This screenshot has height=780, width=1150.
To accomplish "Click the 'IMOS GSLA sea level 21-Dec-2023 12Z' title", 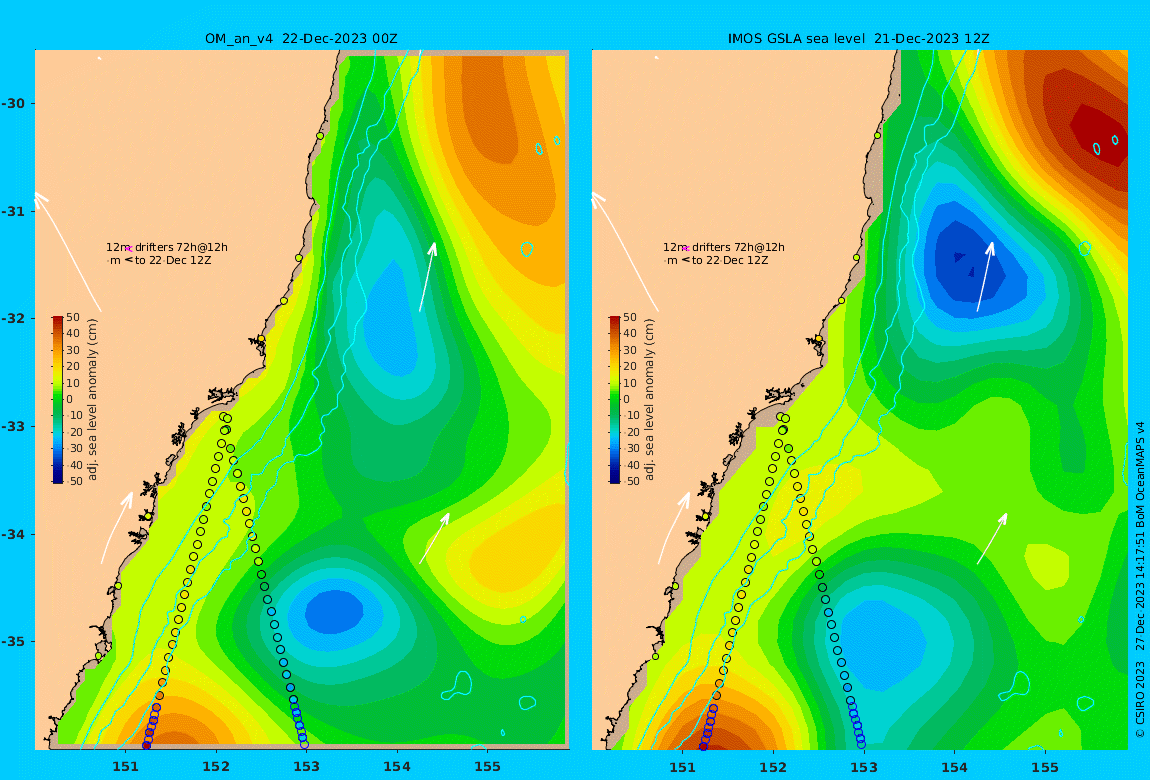I will (x=858, y=38).
